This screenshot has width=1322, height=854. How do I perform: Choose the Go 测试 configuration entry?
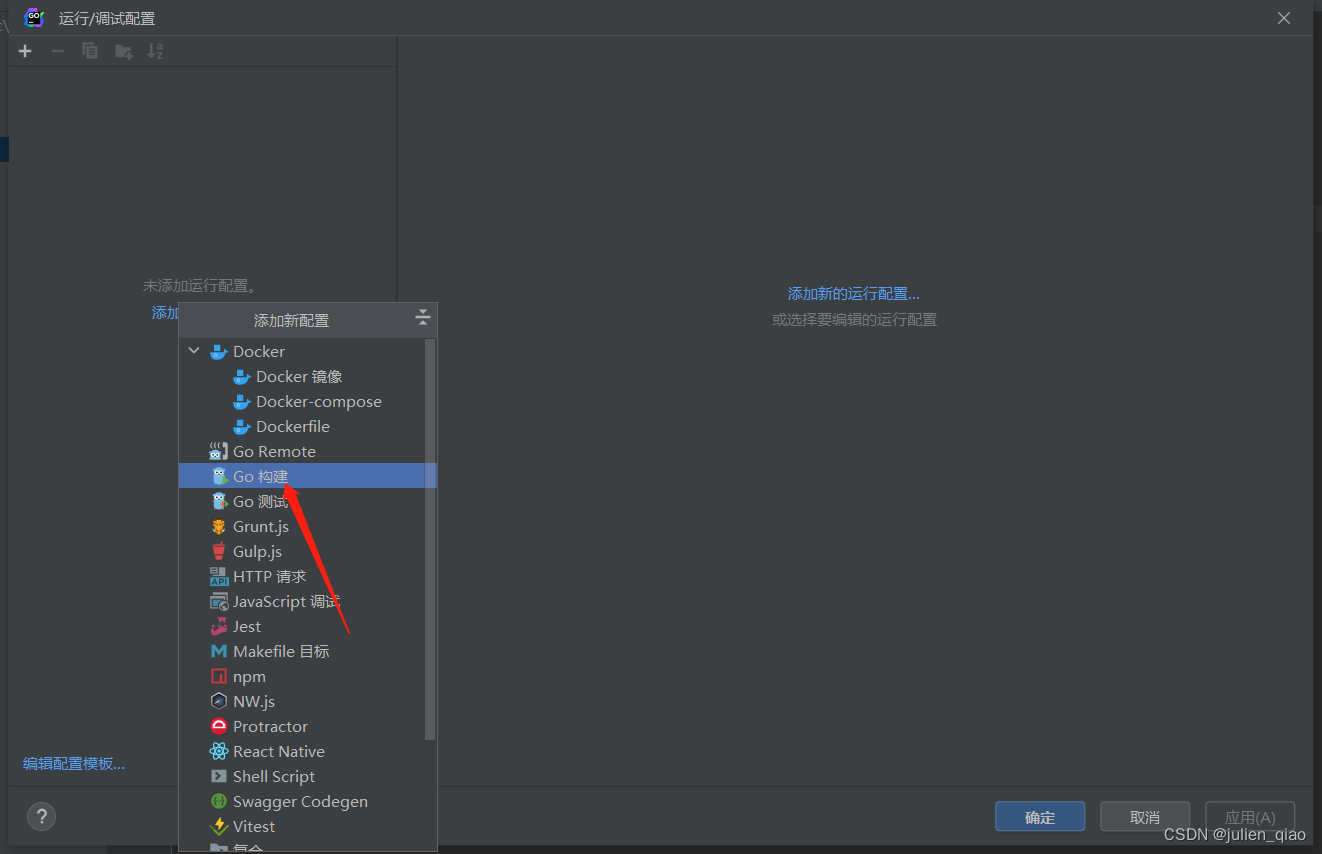pyautogui.click(x=307, y=501)
